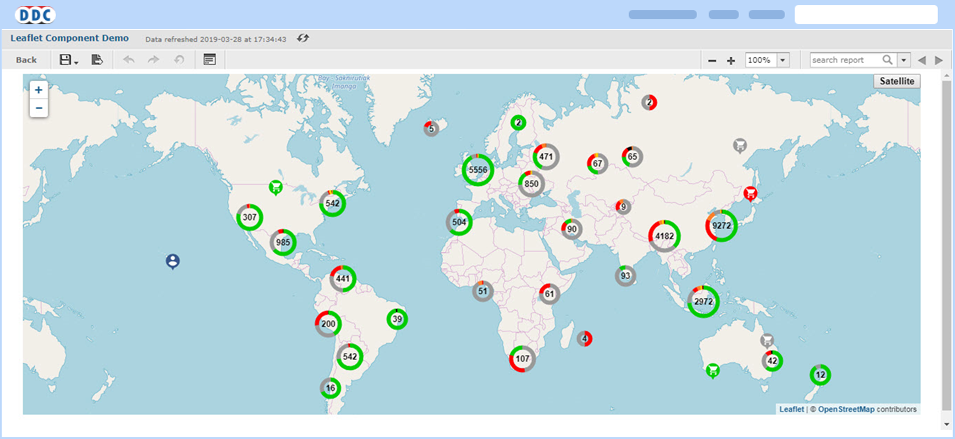Viewport: 955px width, 439px height.
Task: Click the map zoom-in plus button
Action: 39,90
